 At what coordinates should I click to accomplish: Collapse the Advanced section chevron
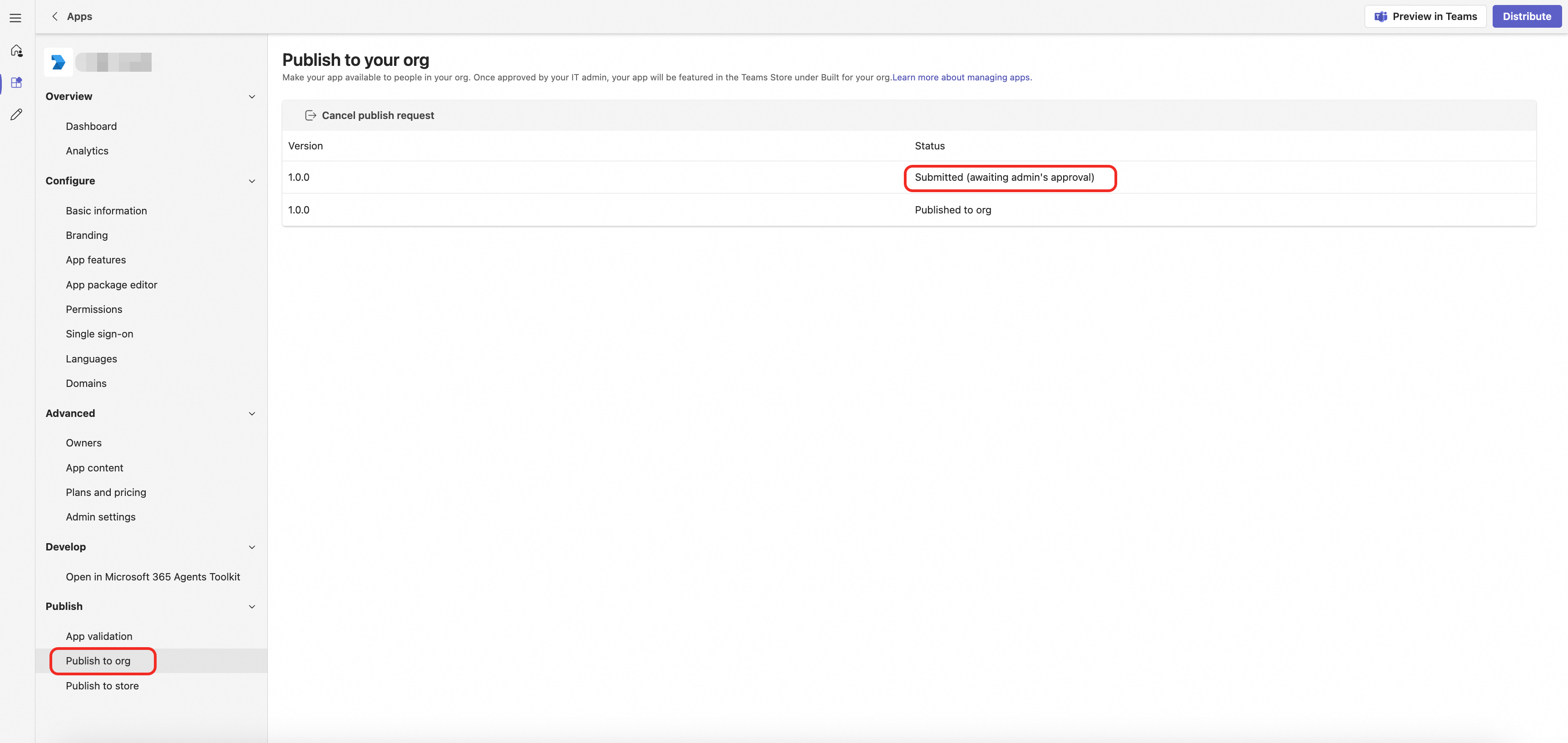[252, 414]
